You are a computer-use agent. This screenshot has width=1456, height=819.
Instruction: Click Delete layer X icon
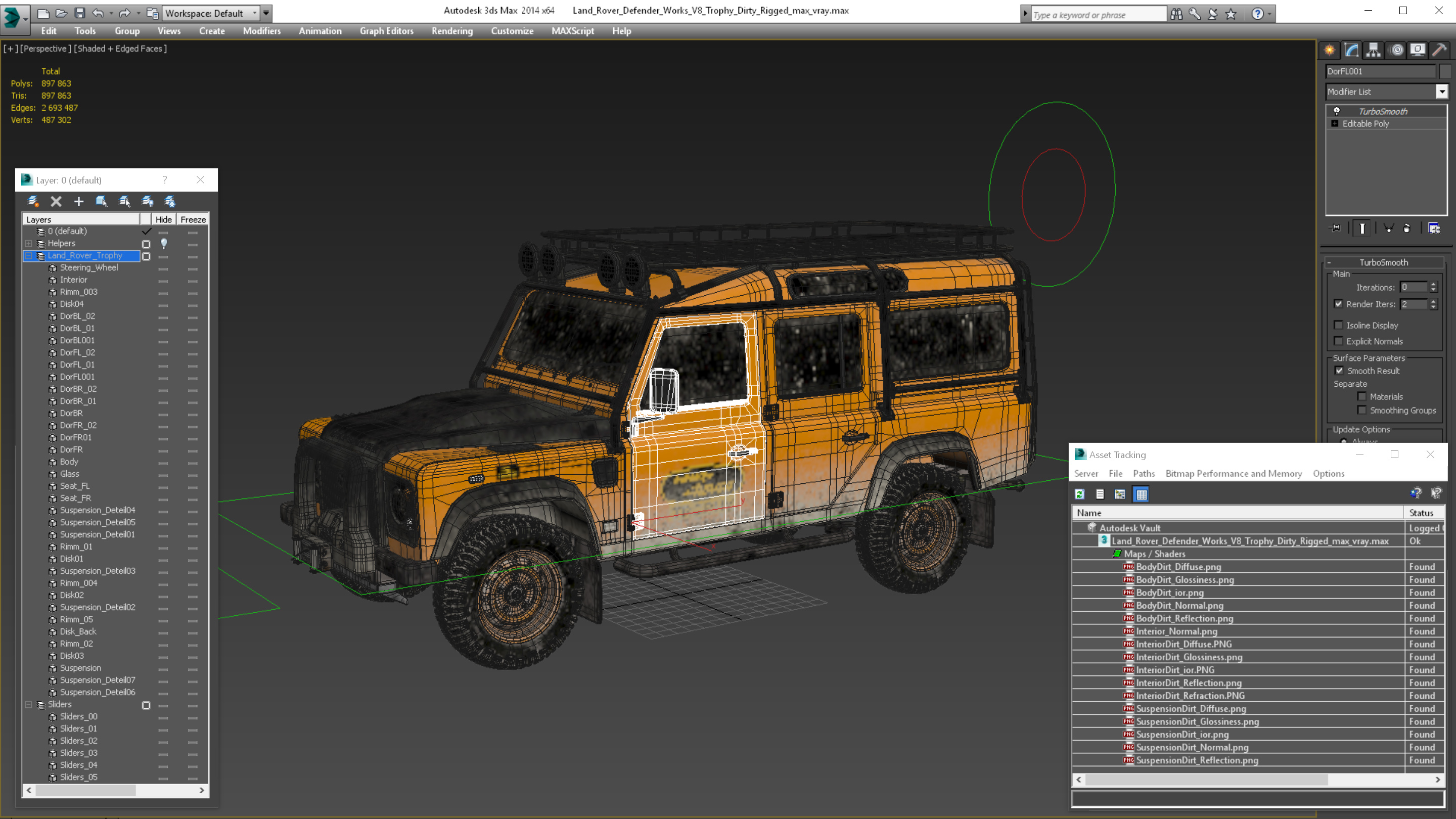(56, 201)
